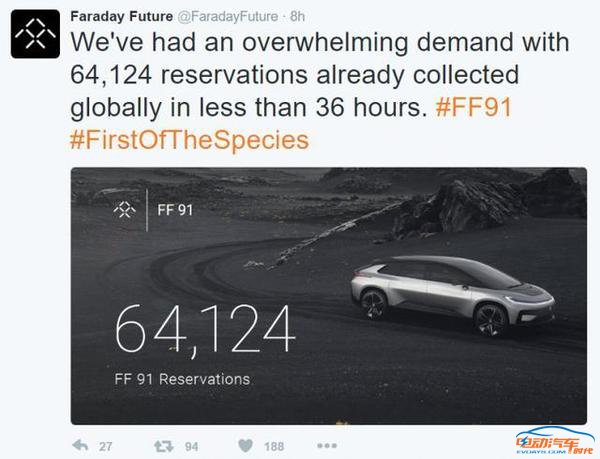Screen dimensions: 600x459
Task: Click the FF 91 Reservations caption
Action: [x=182, y=379]
